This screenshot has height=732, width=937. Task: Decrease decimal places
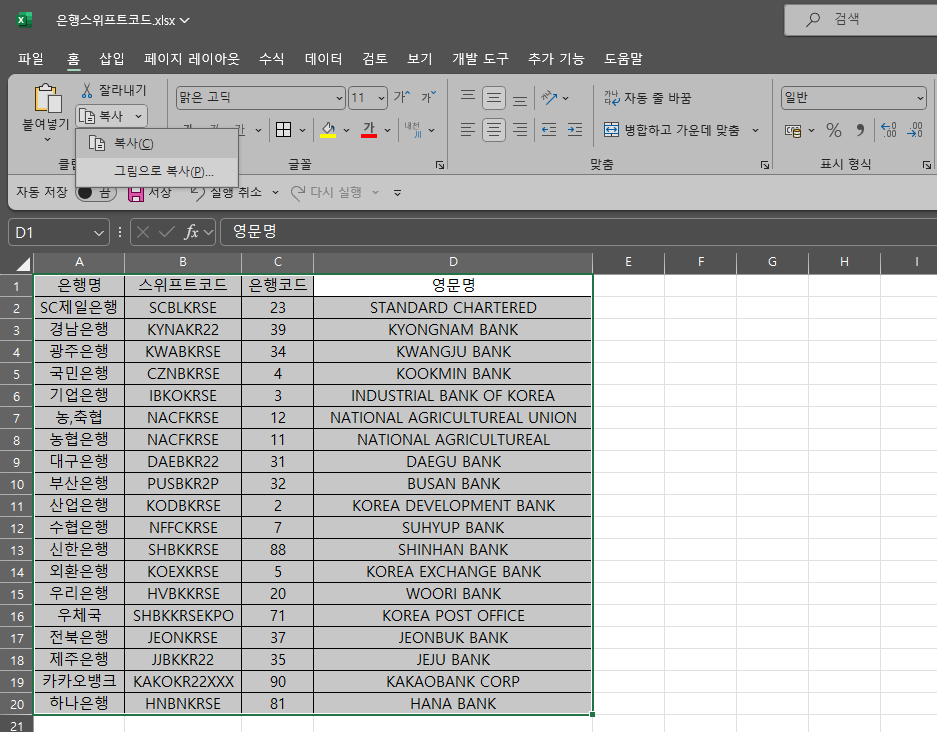pos(915,130)
